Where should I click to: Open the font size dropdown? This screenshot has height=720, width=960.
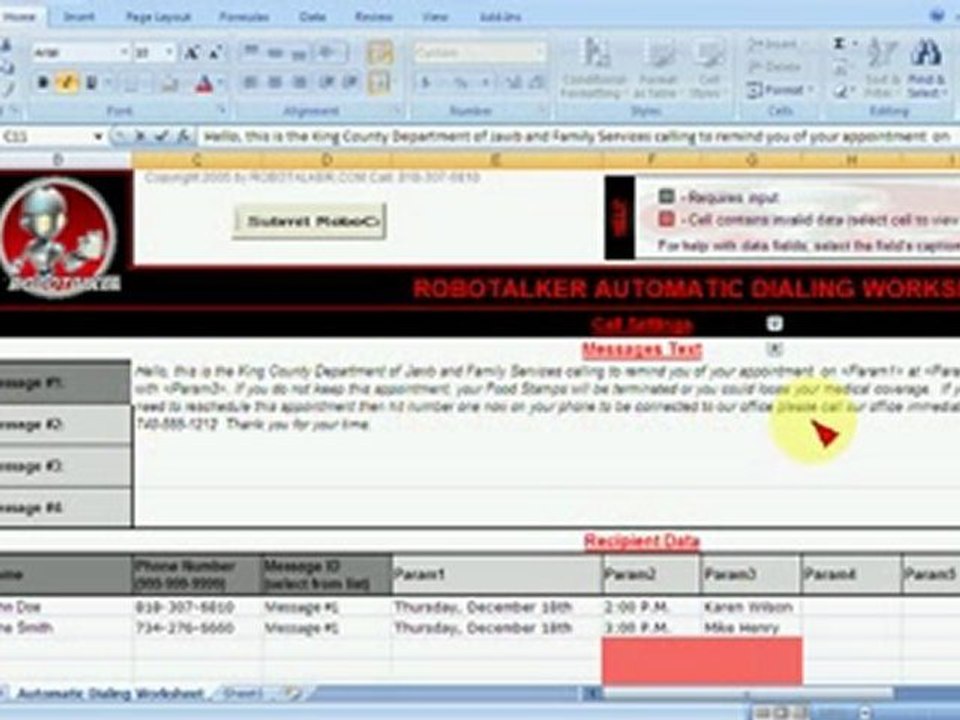(x=170, y=53)
